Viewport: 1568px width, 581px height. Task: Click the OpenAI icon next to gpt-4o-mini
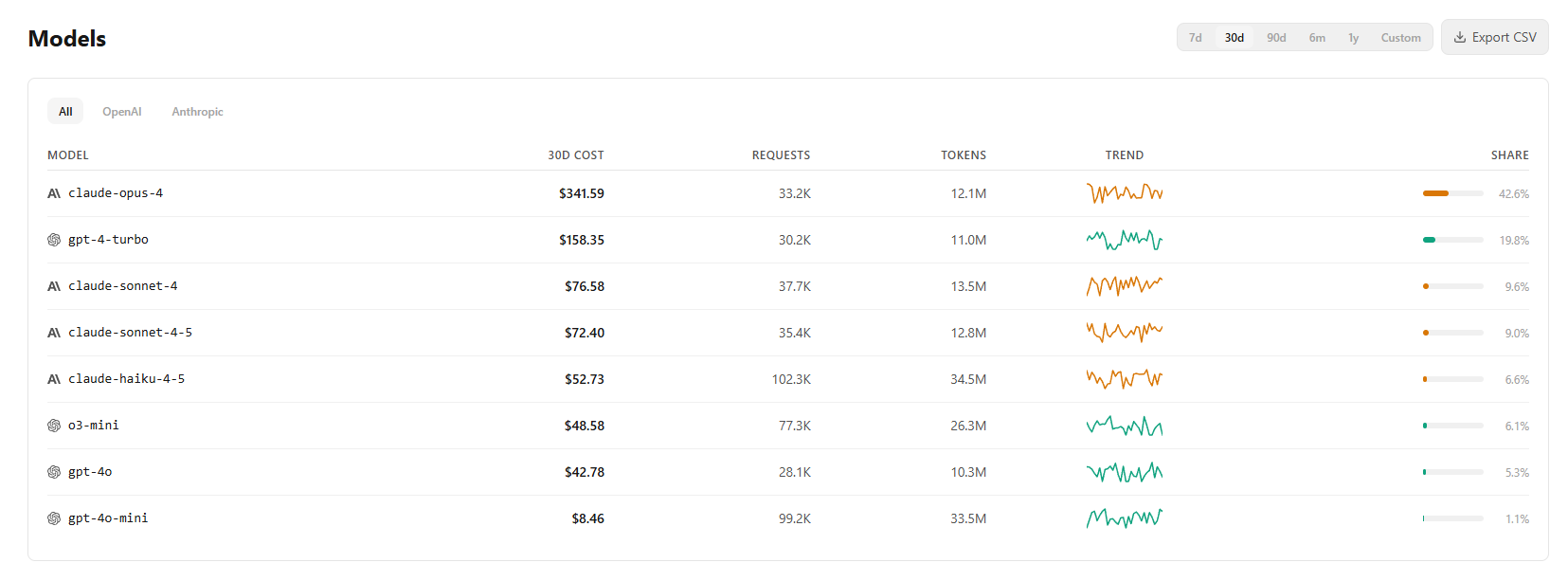coord(54,517)
